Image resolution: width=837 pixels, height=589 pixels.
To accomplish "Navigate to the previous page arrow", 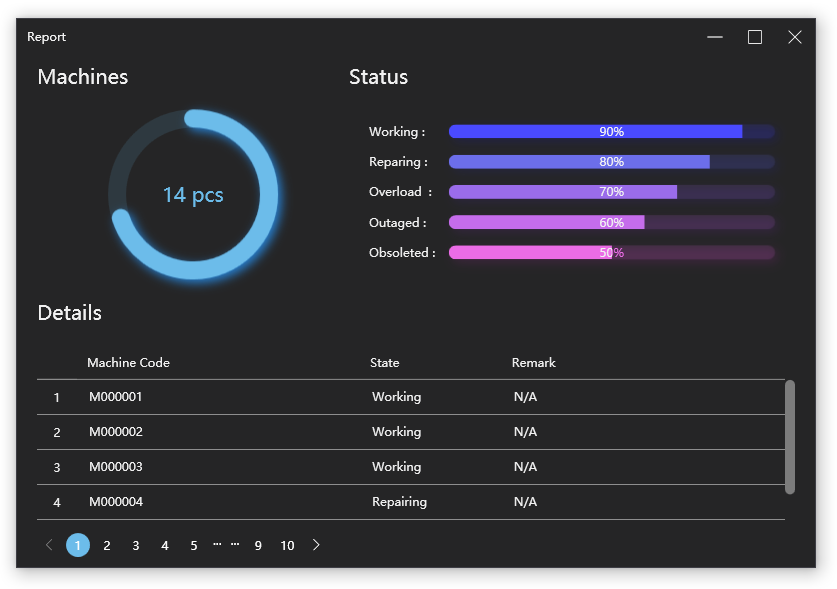I will coord(48,545).
